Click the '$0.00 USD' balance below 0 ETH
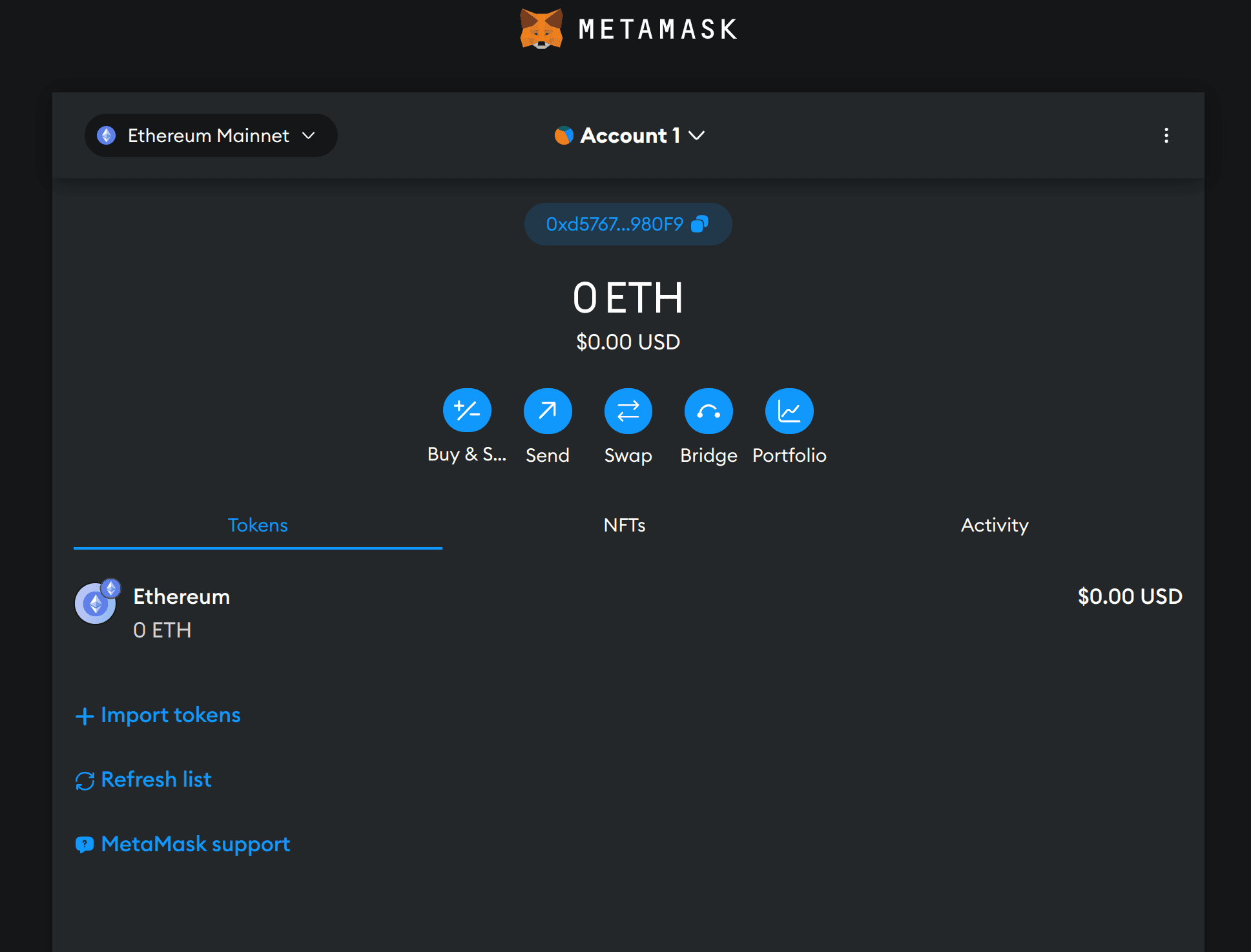 628,342
